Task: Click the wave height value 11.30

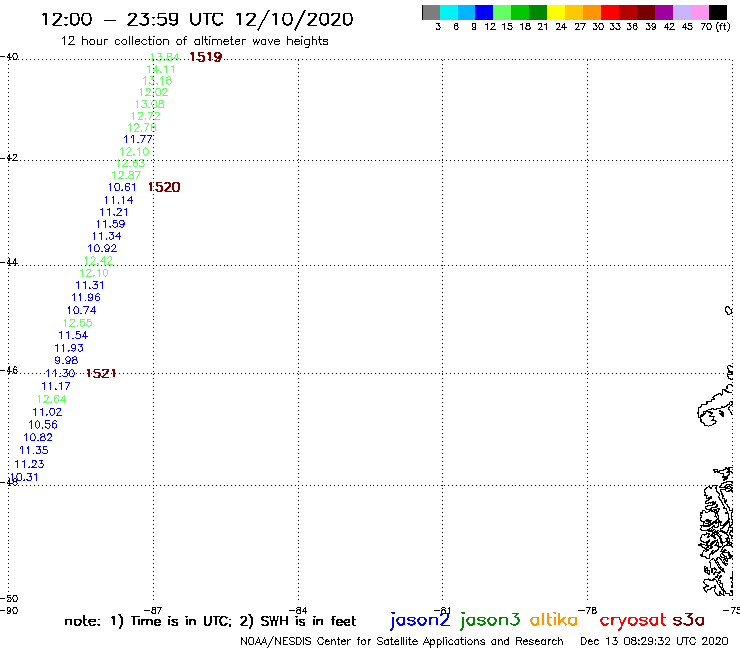Action: point(60,373)
